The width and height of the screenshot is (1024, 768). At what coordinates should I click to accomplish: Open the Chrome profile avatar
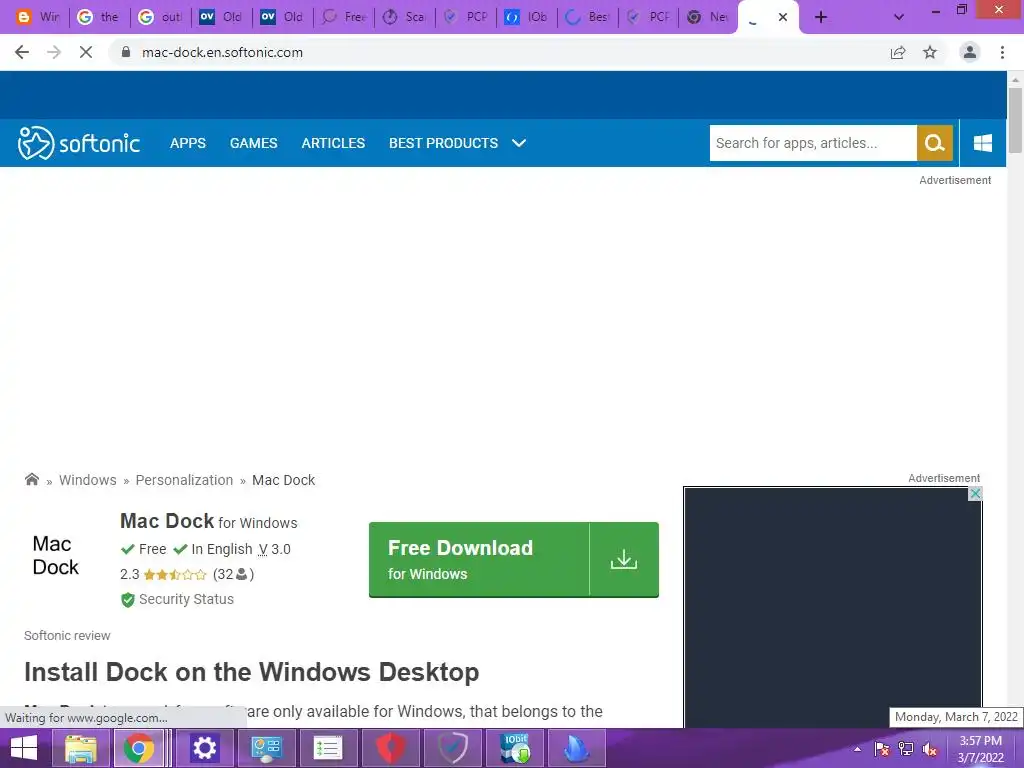[x=970, y=52]
